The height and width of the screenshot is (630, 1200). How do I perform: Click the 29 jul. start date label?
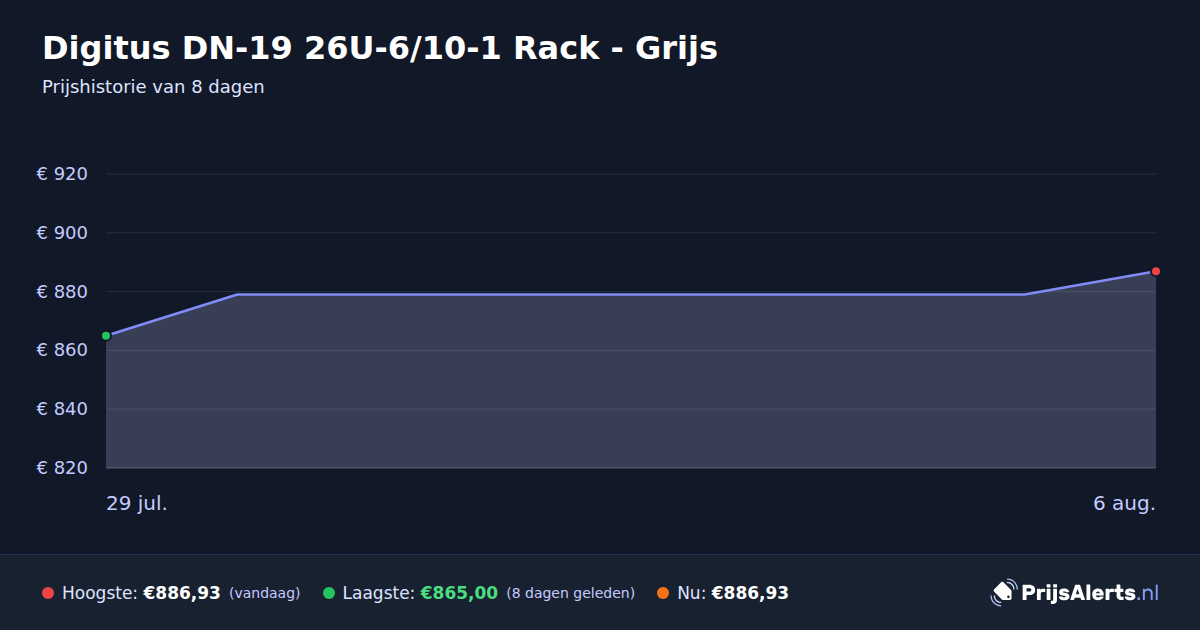137,503
